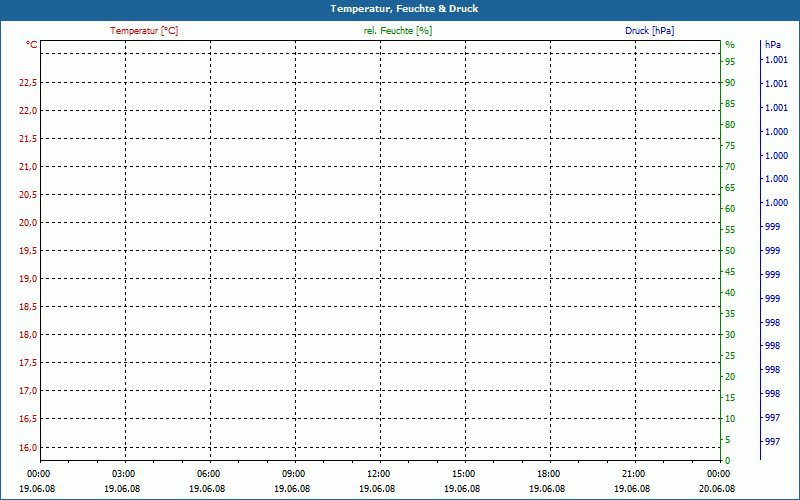Click the red '°C' axis unit label

(32, 45)
